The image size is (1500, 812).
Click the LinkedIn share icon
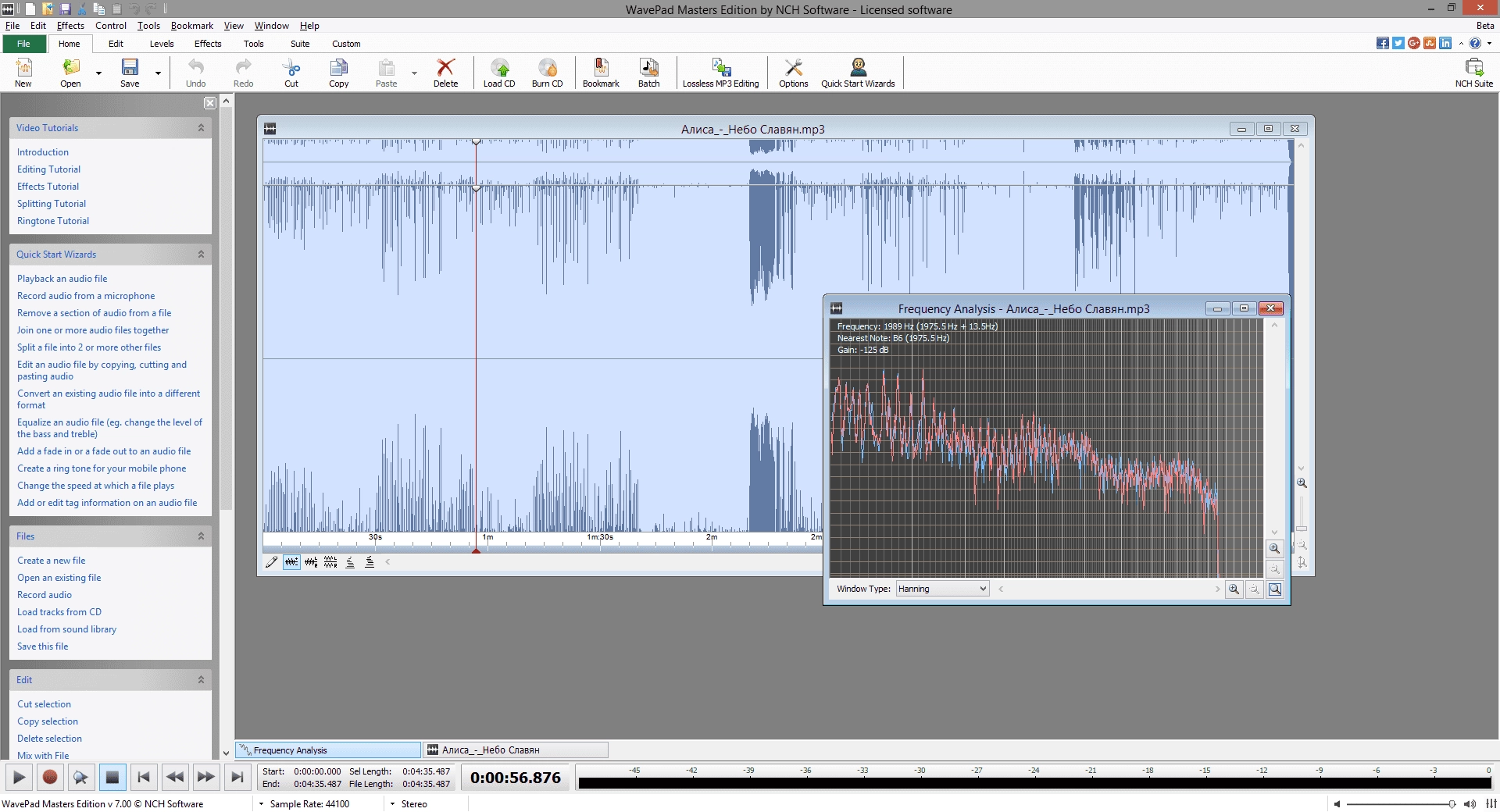coord(1445,44)
